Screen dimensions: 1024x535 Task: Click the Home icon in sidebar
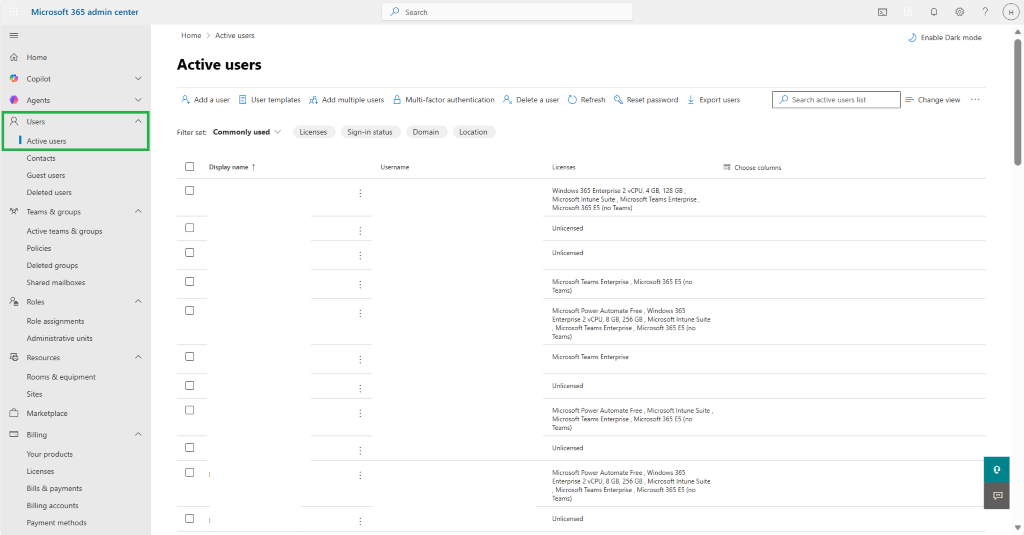pyautogui.click(x=14, y=57)
